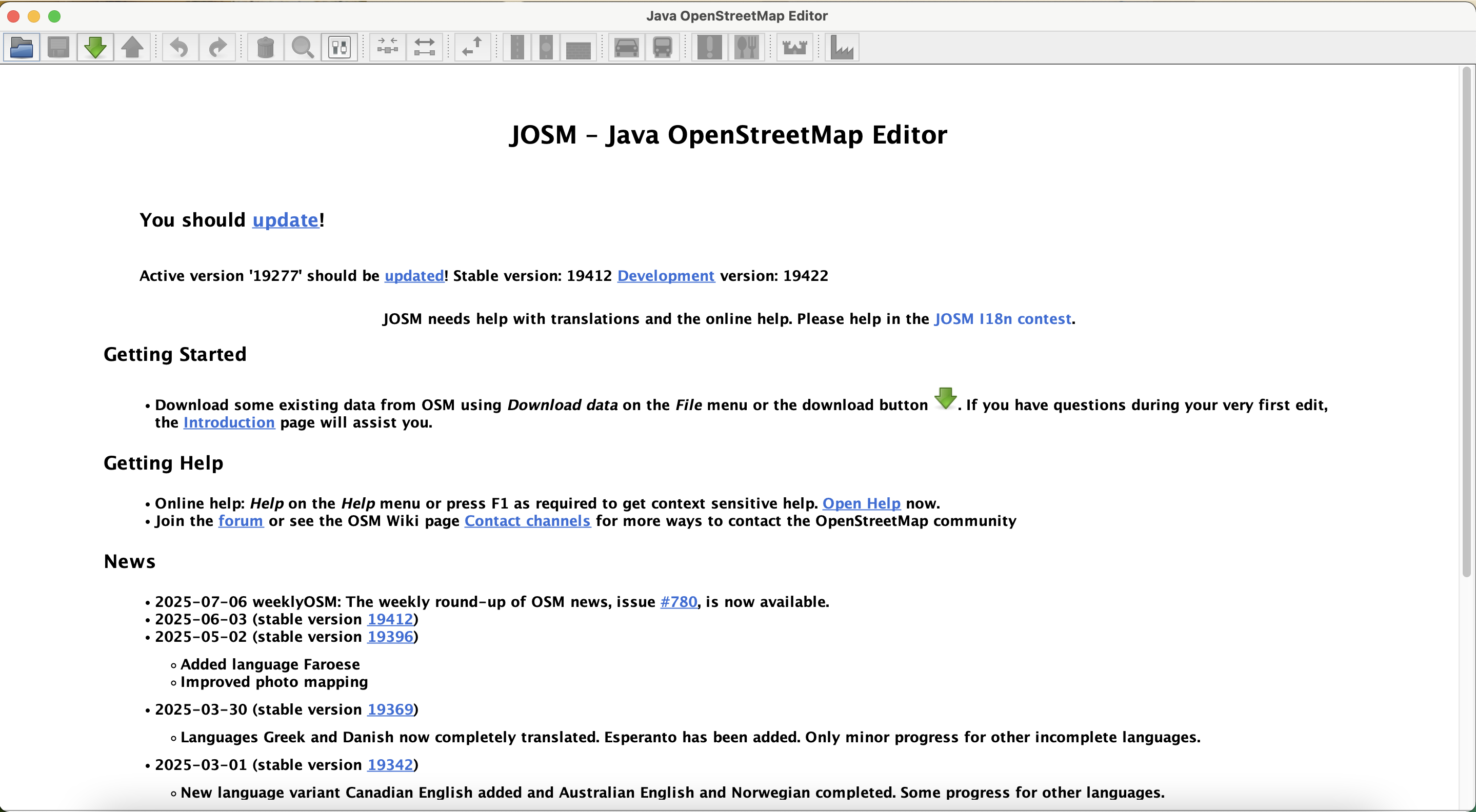Select the factory preset icon
Viewport: 1476px width, 812px height.
[842, 48]
